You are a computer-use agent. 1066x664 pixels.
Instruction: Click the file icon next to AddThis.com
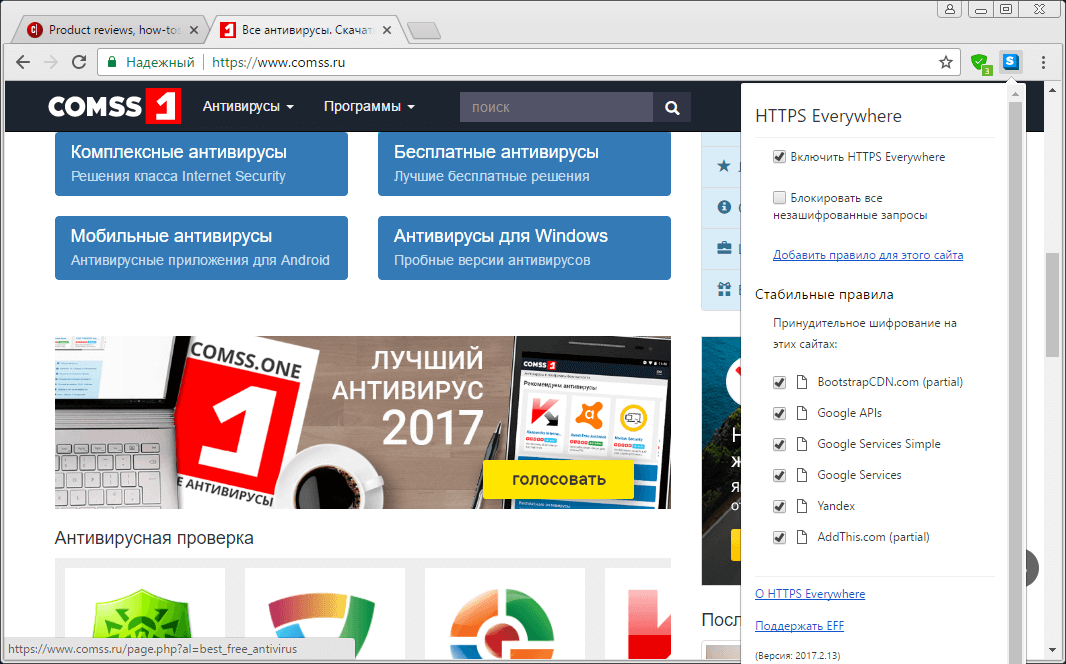click(x=802, y=537)
